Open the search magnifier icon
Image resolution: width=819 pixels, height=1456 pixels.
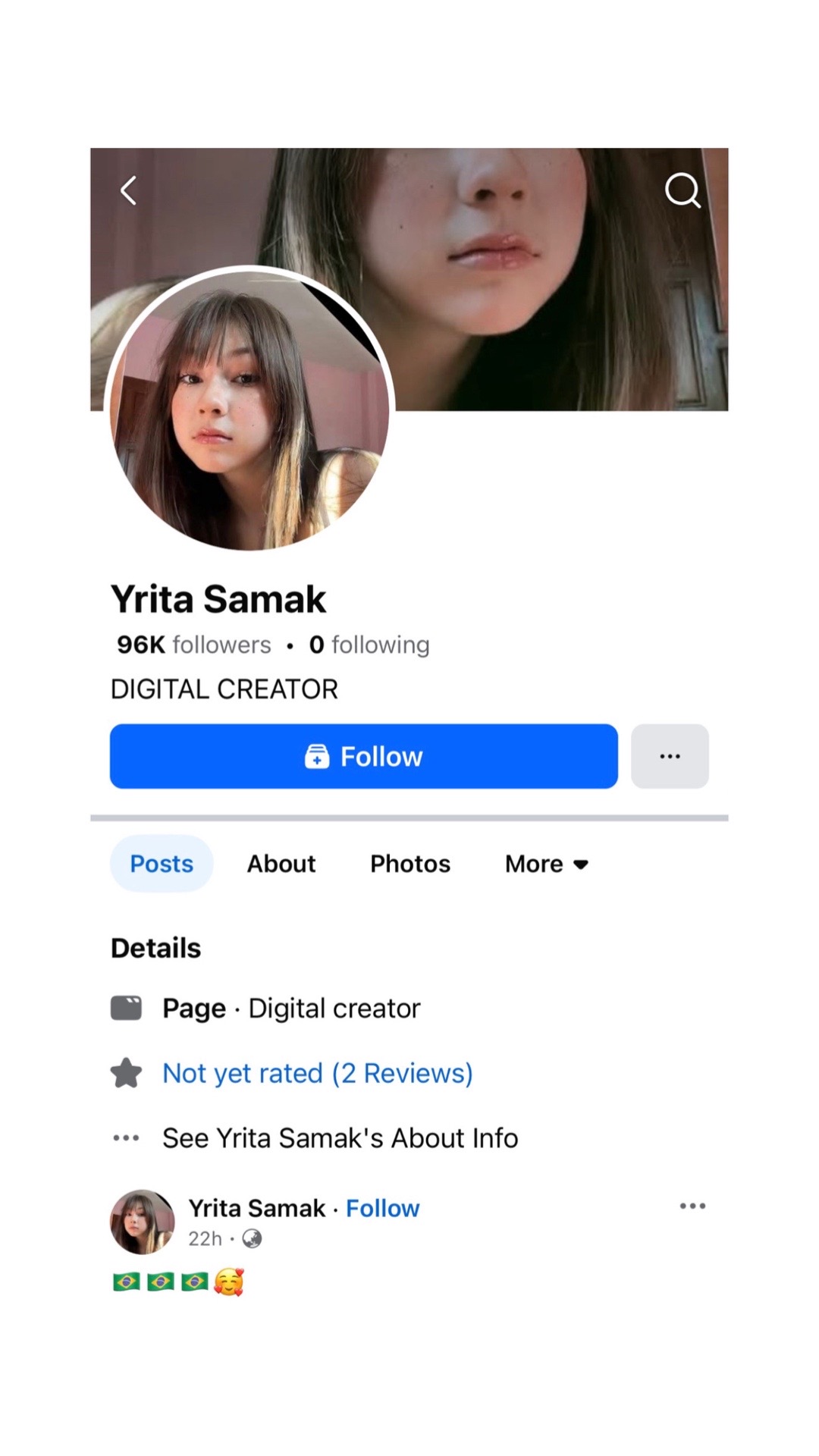point(682,190)
